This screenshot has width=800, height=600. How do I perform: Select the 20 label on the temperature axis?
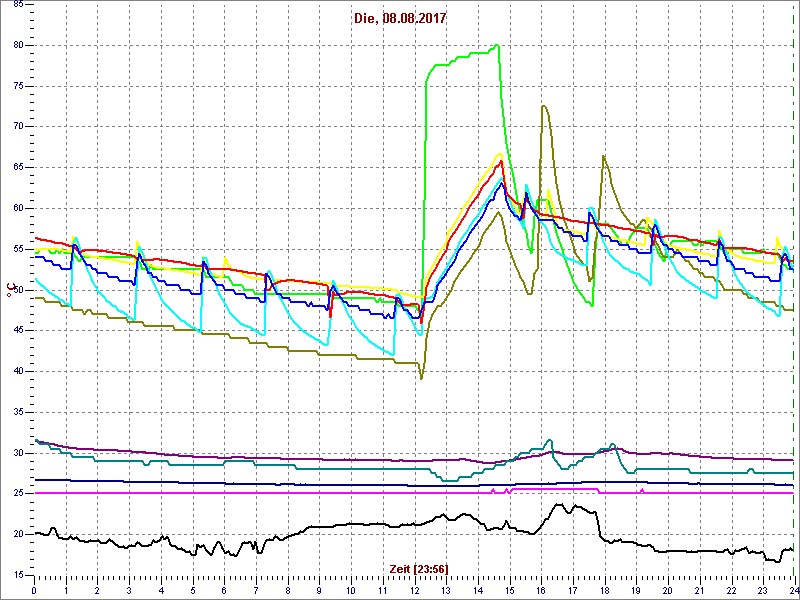click(17, 534)
